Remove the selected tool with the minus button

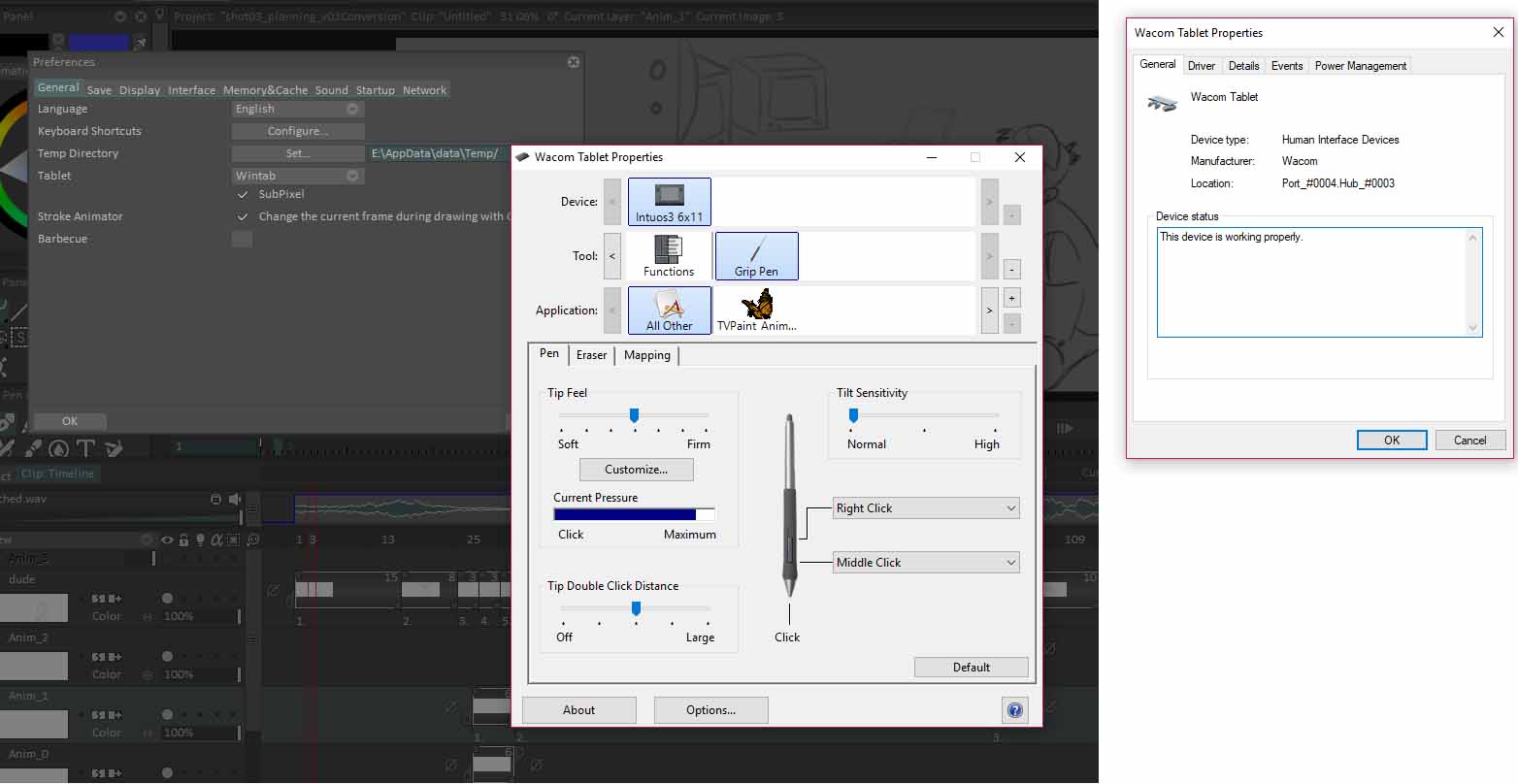click(x=1011, y=269)
